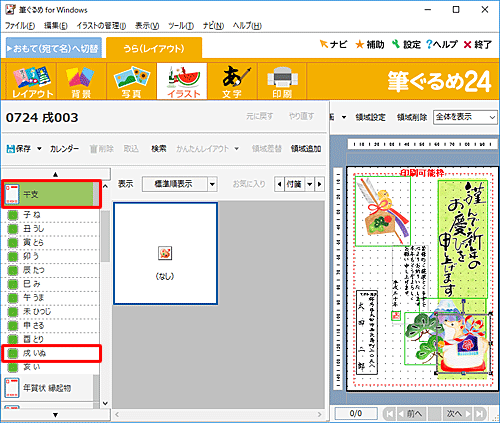This screenshot has width=500, height=423.
Task: Select 子 ね in the tree
Action: 50,215
